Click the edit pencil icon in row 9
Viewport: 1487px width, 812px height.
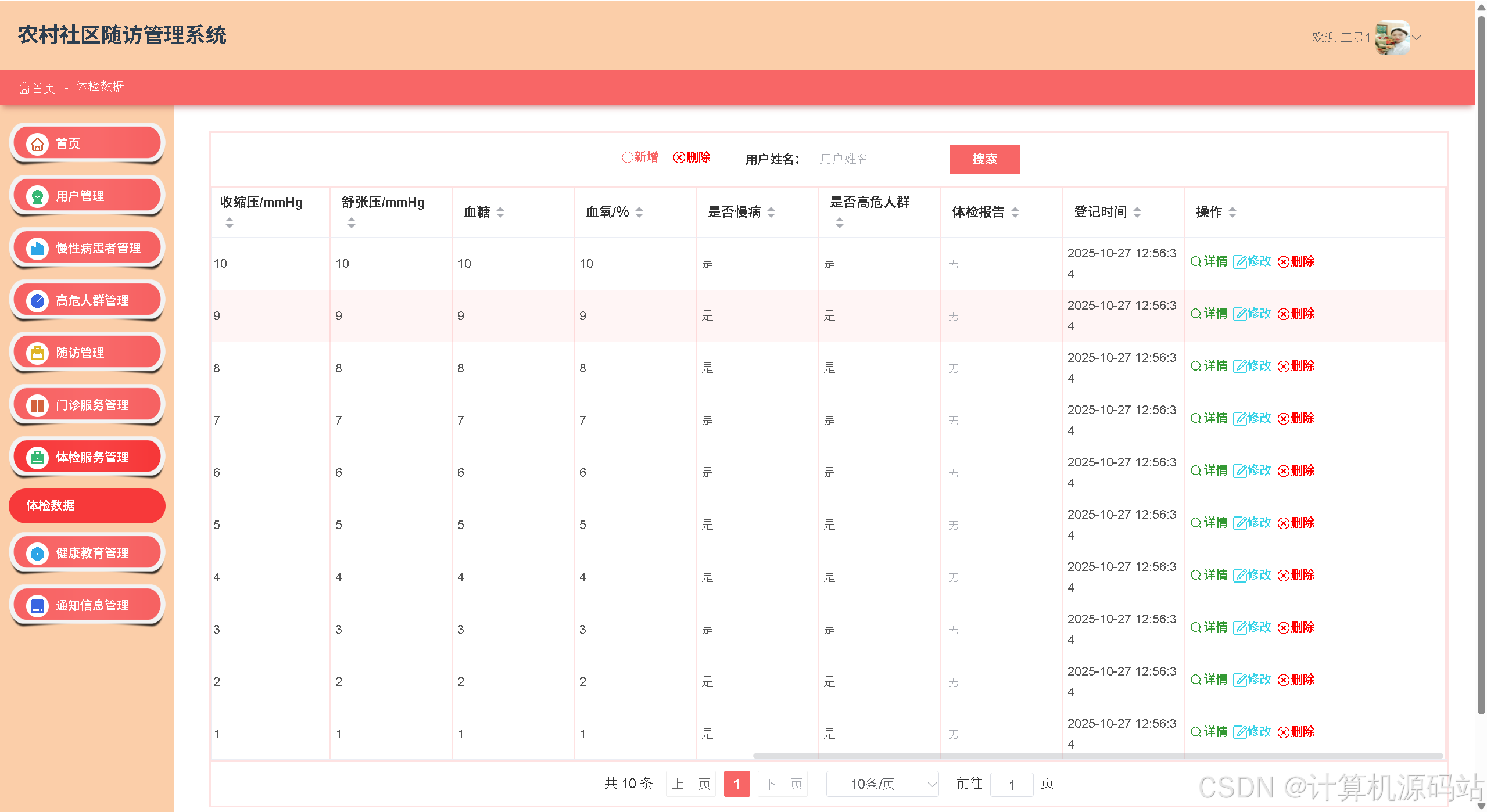(1239, 314)
